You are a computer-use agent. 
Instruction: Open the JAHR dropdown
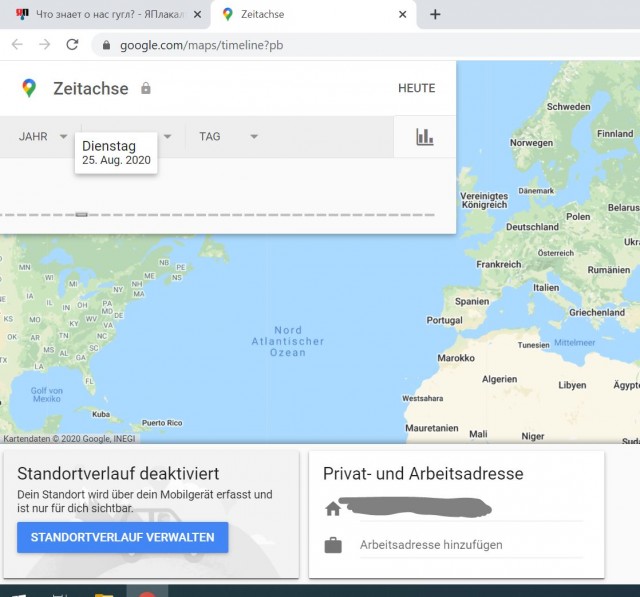(x=42, y=136)
